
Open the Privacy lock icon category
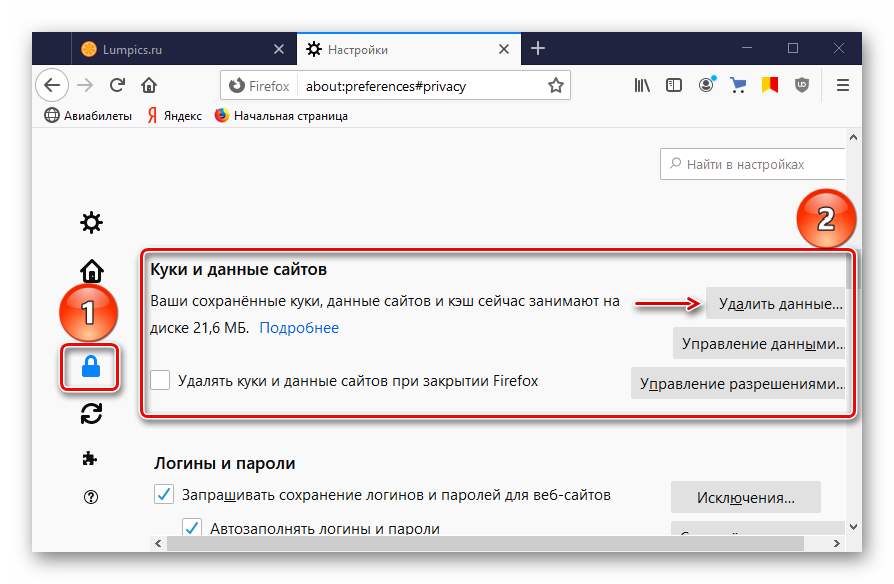pos(91,369)
